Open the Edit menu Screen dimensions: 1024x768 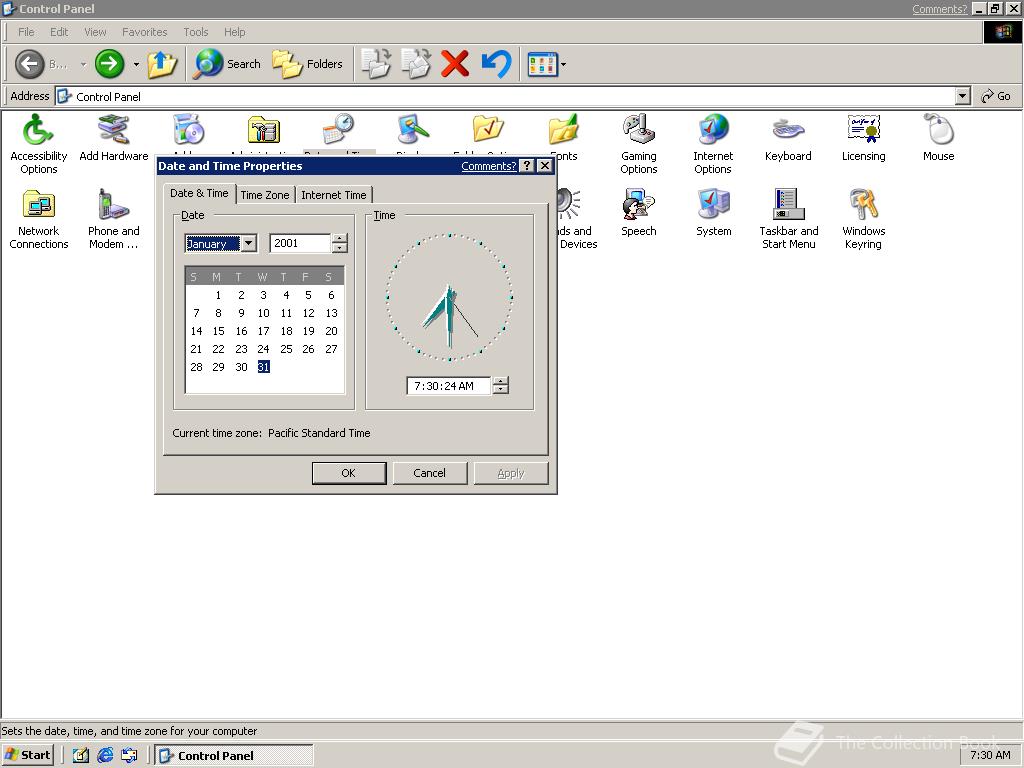coord(59,32)
